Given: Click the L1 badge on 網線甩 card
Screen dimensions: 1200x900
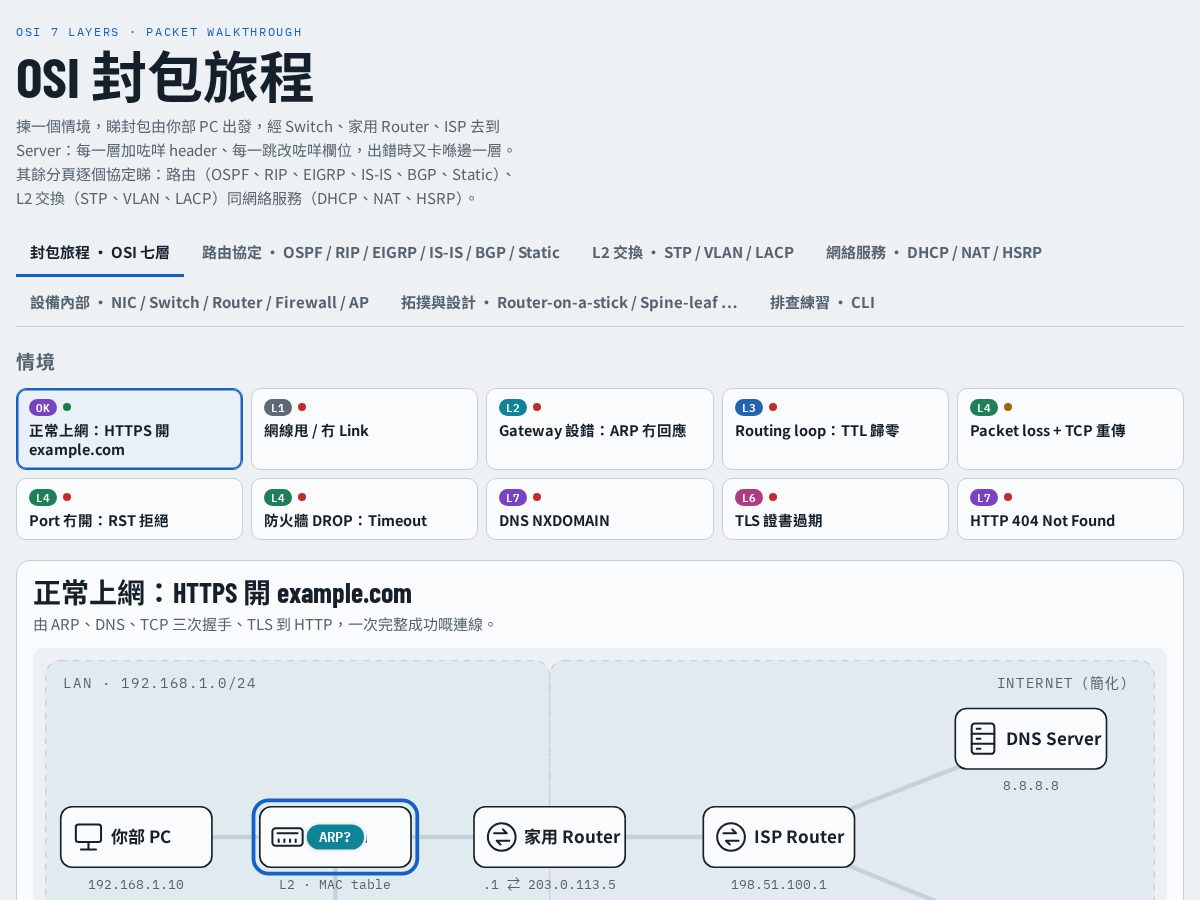Looking at the screenshot, I should point(278,408).
